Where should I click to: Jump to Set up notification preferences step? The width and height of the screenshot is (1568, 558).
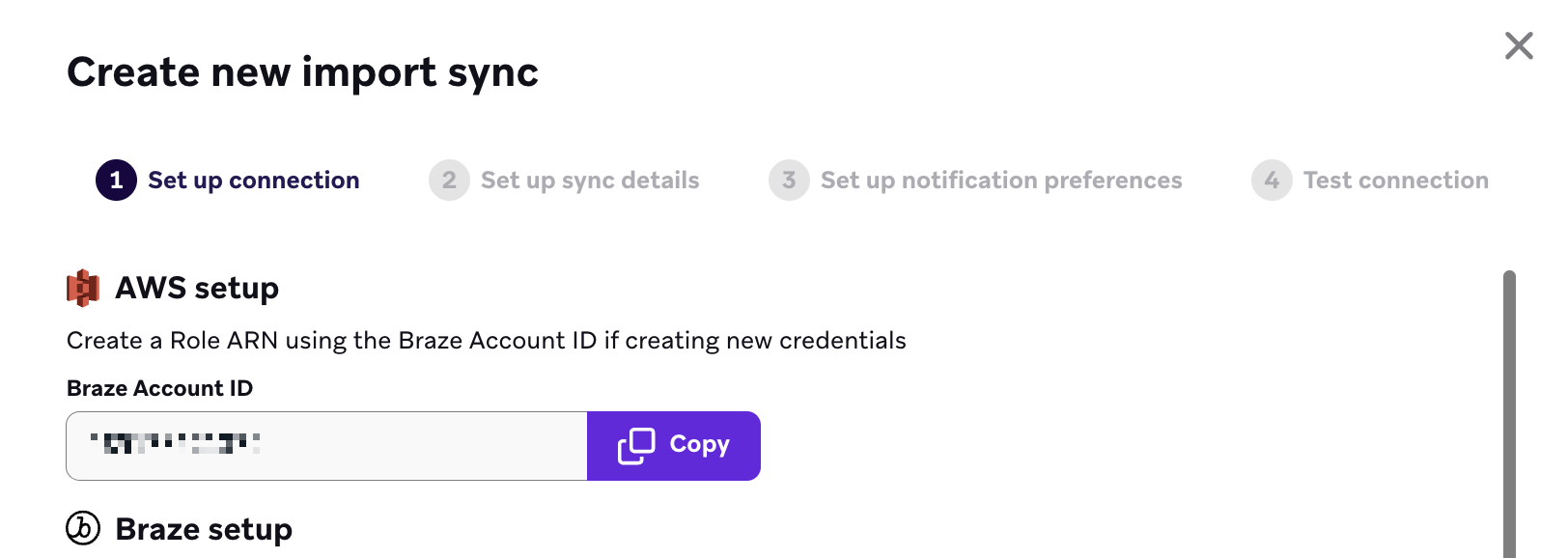(x=1001, y=180)
